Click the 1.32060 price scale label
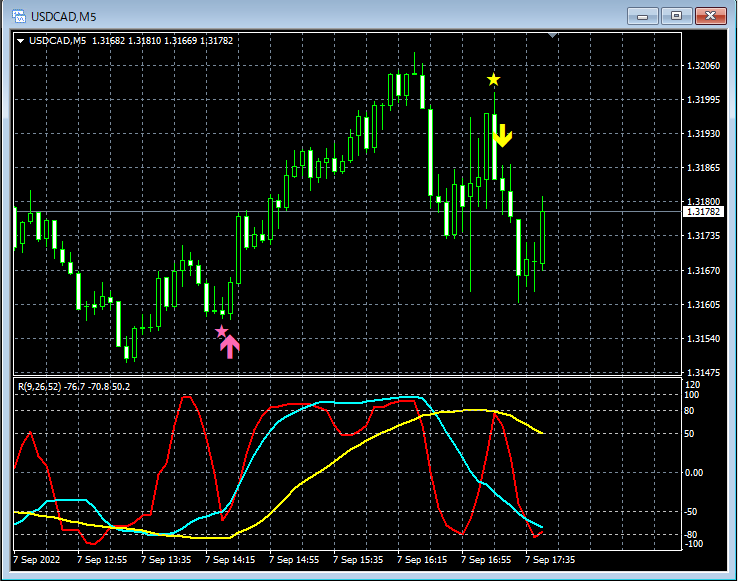 coord(703,65)
